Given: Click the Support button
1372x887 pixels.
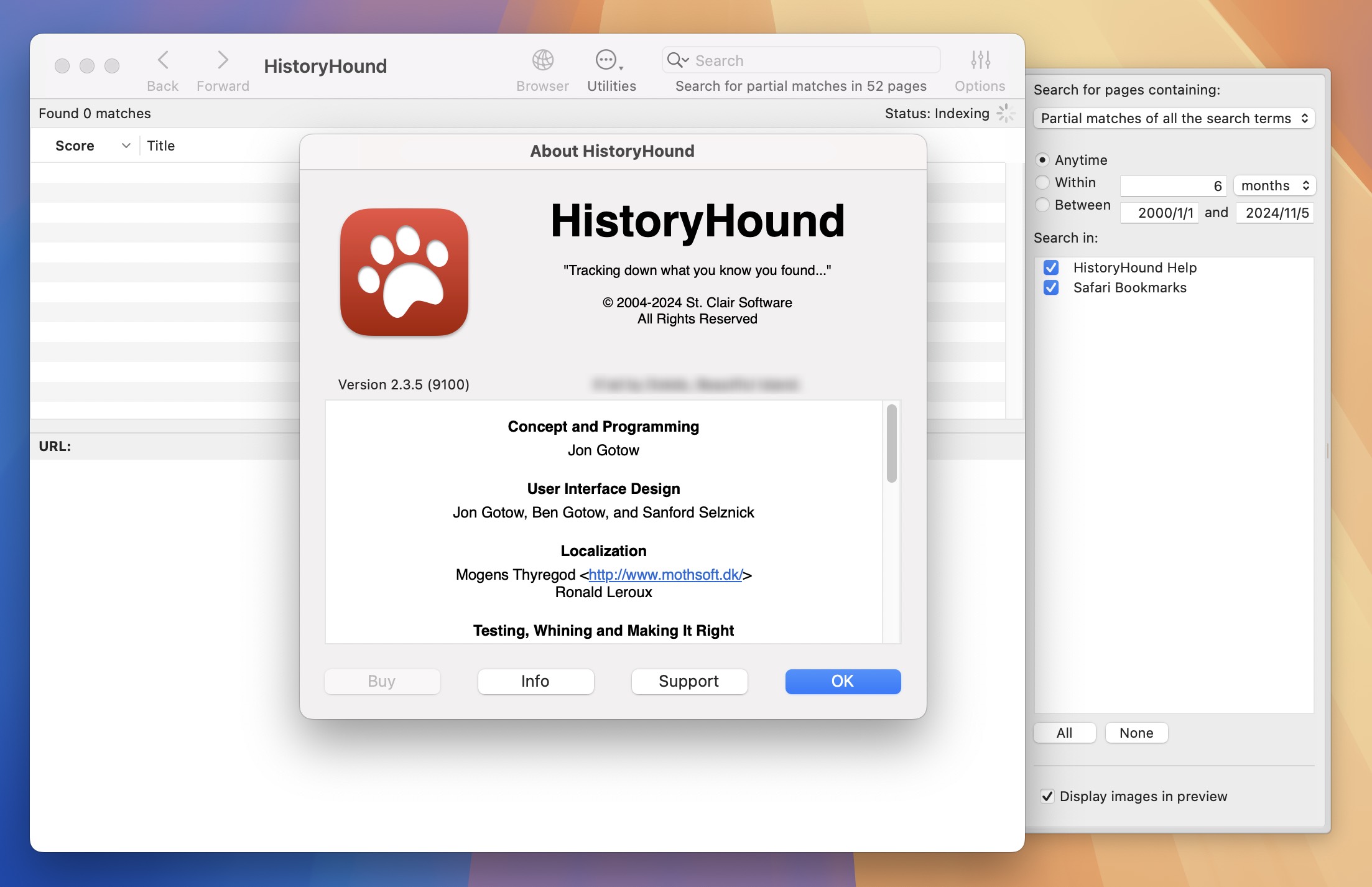Looking at the screenshot, I should (689, 681).
